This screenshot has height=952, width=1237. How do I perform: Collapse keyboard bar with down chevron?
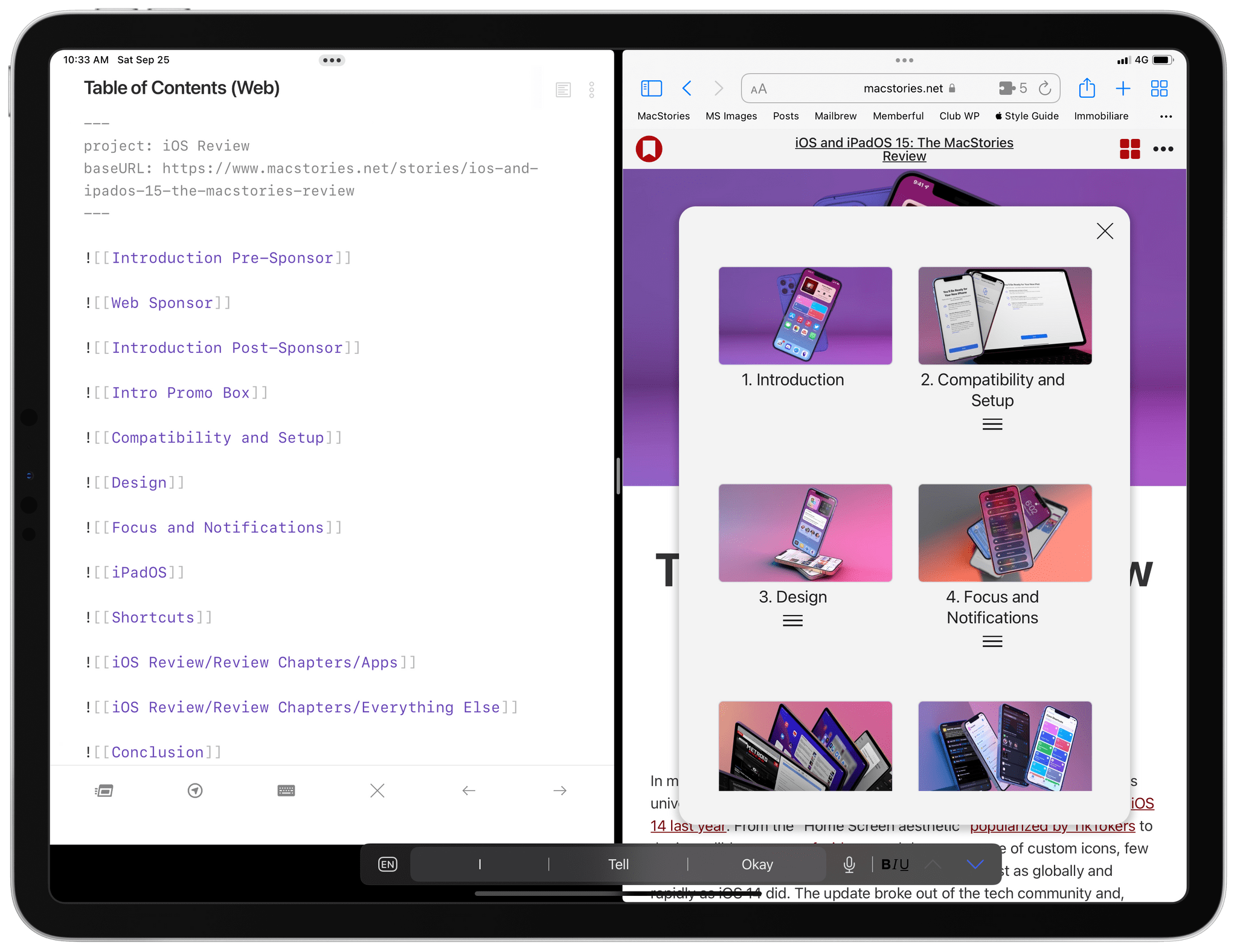click(x=975, y=864)
